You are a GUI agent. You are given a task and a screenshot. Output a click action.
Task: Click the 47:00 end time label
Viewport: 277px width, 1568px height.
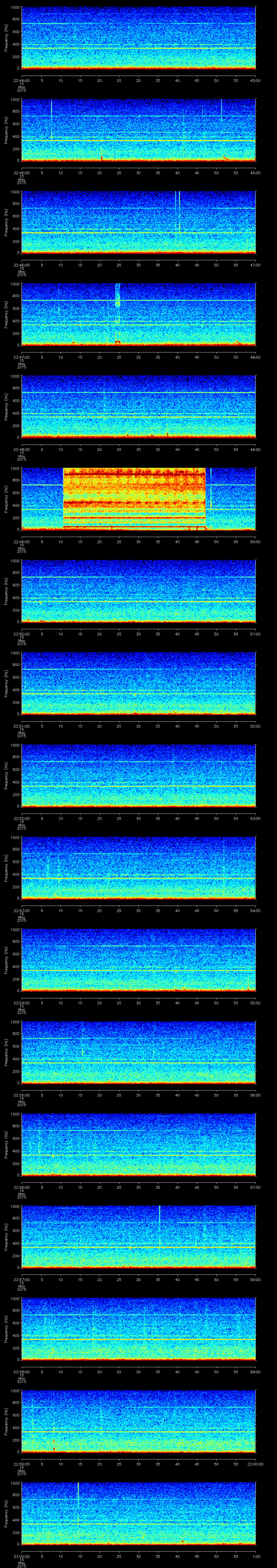(x=256, y=265)
